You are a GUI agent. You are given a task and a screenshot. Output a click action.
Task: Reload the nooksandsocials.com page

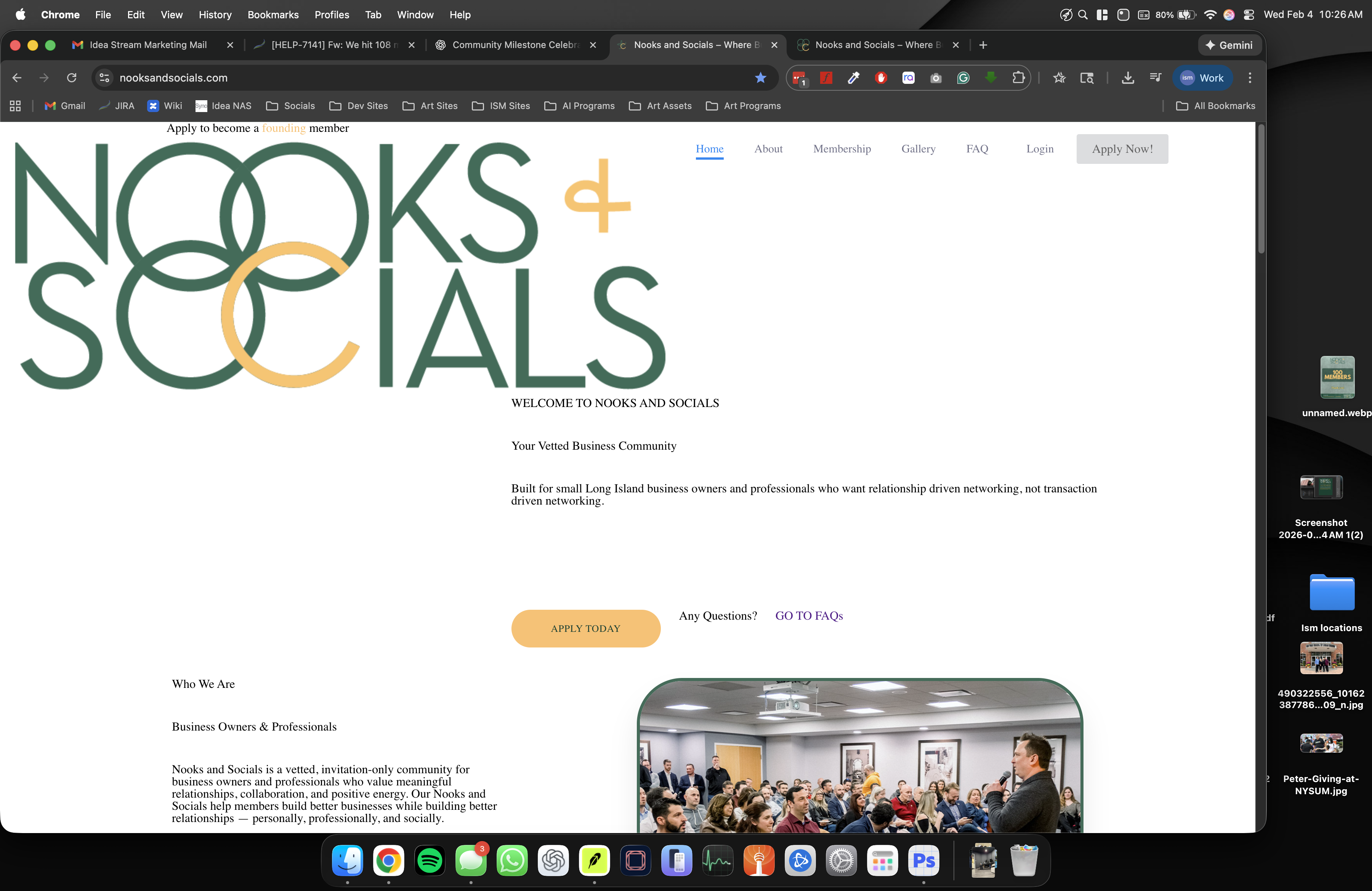click(x=72, y=78)
